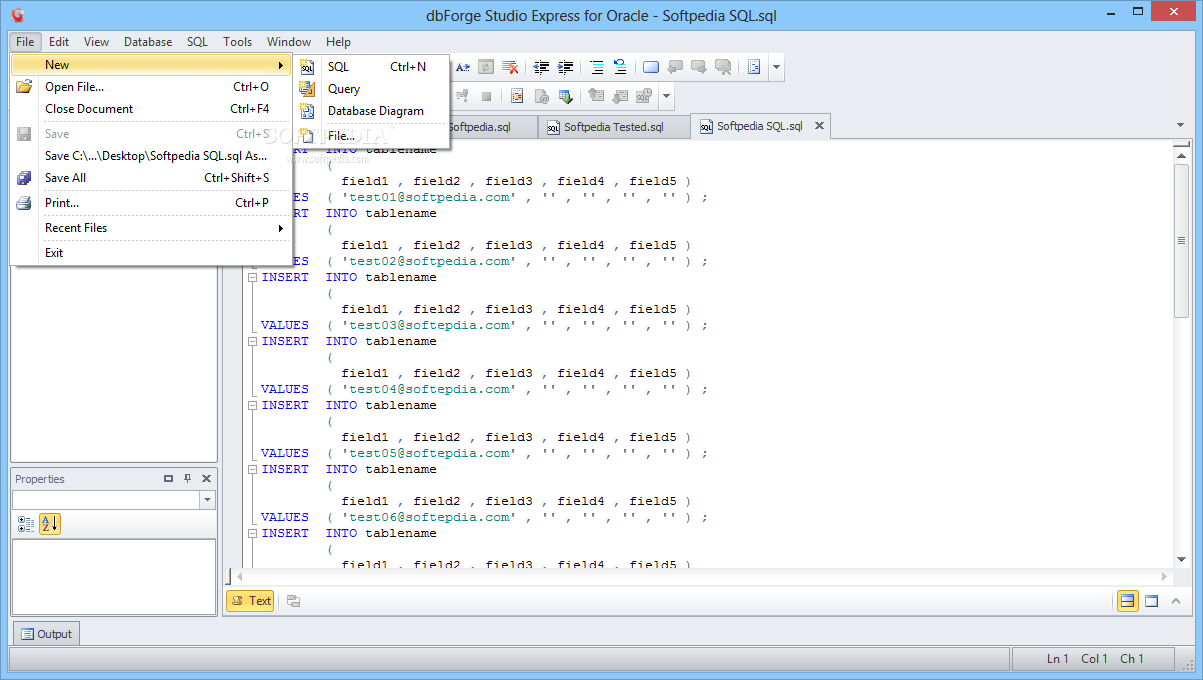This screenshot has width=1203, height=680.
Task: Toggle bookmark toolbar icon
Action: click(x=651, y=67)
